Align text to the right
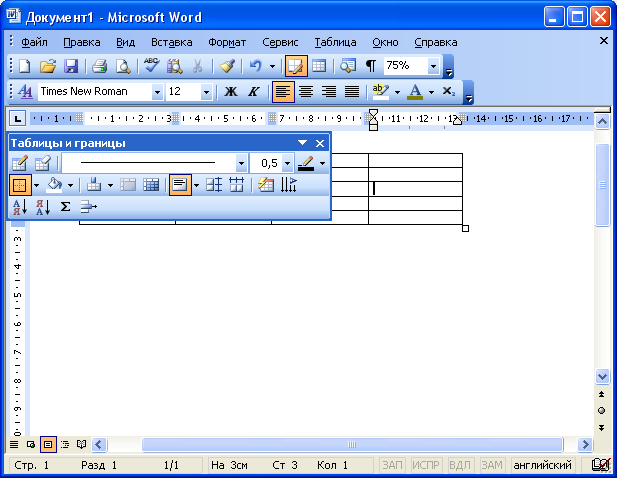The image size is (617, 478). click(x=329, y=92)
